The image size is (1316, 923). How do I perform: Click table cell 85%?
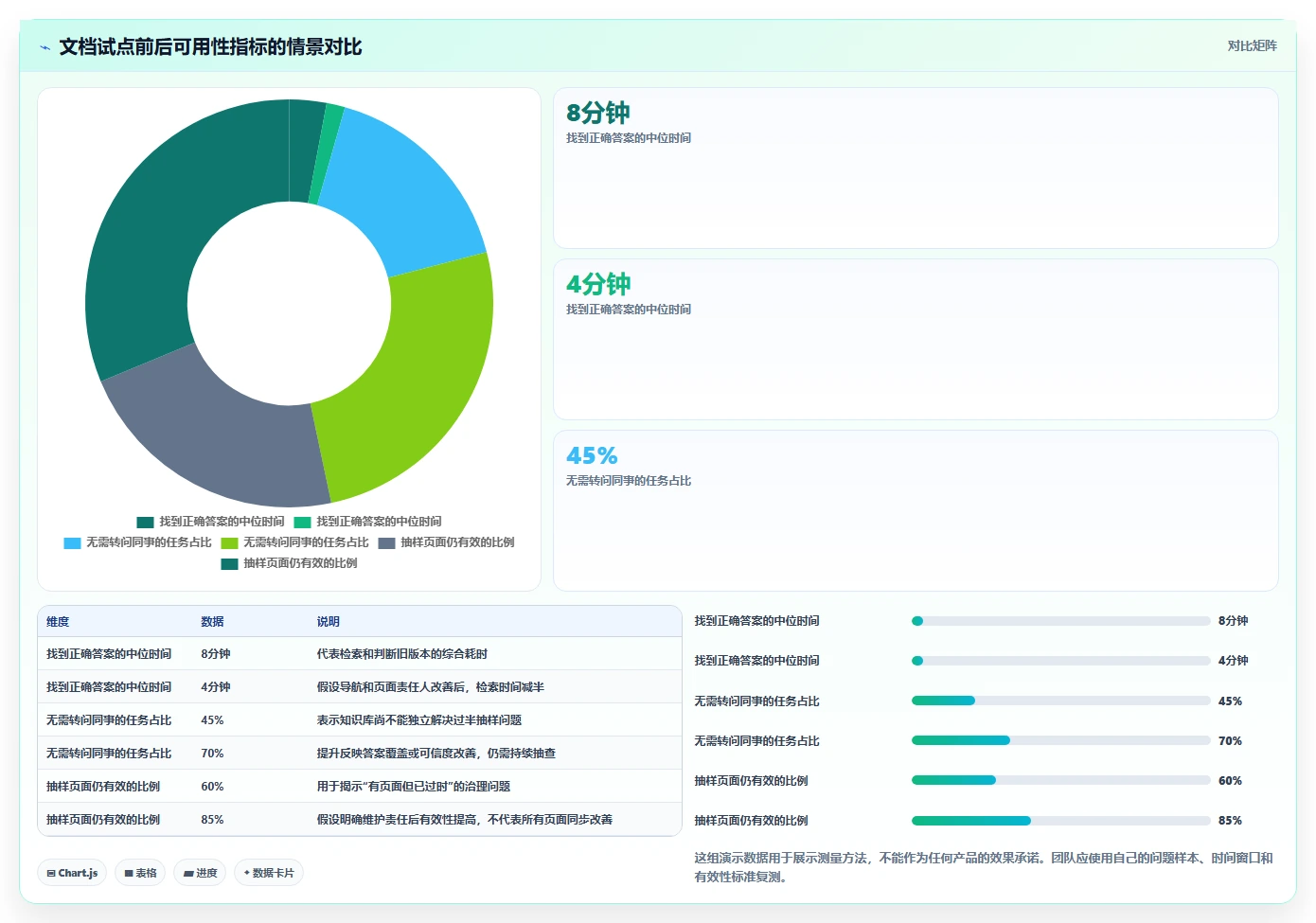click(212, 820)
